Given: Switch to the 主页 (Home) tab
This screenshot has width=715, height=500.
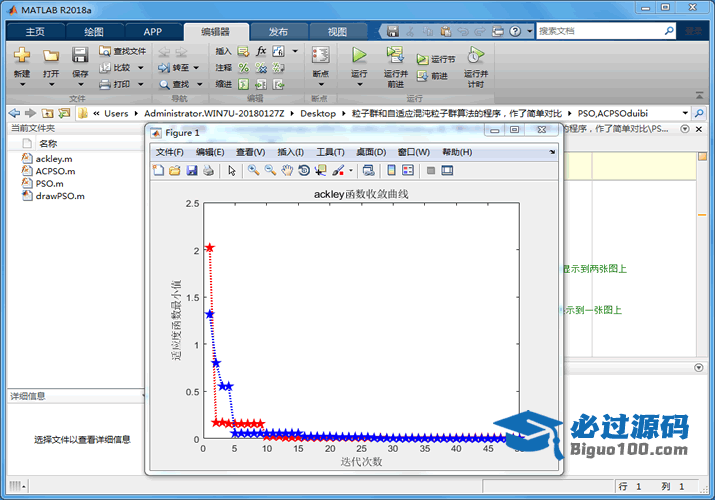Looking at the screenshot, I should tap(35, 31).
